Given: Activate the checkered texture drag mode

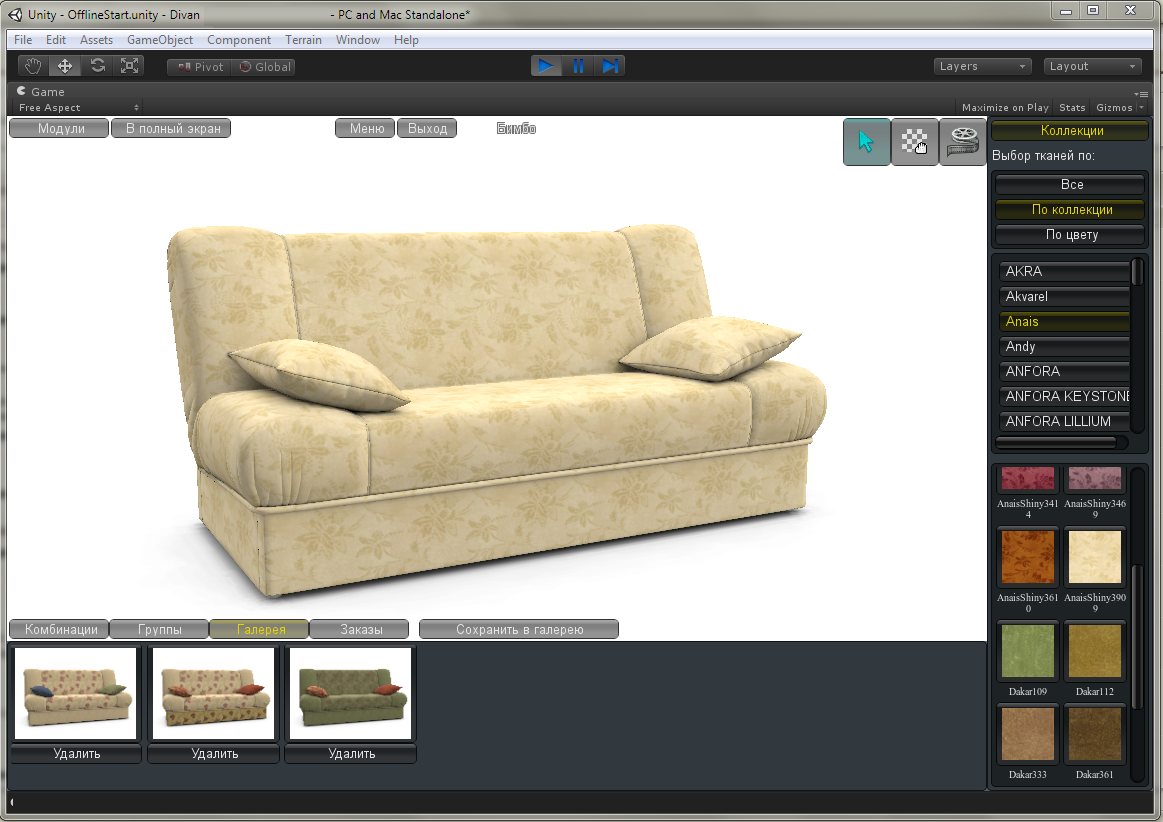Looking at the screenshot, I should 915,142.
